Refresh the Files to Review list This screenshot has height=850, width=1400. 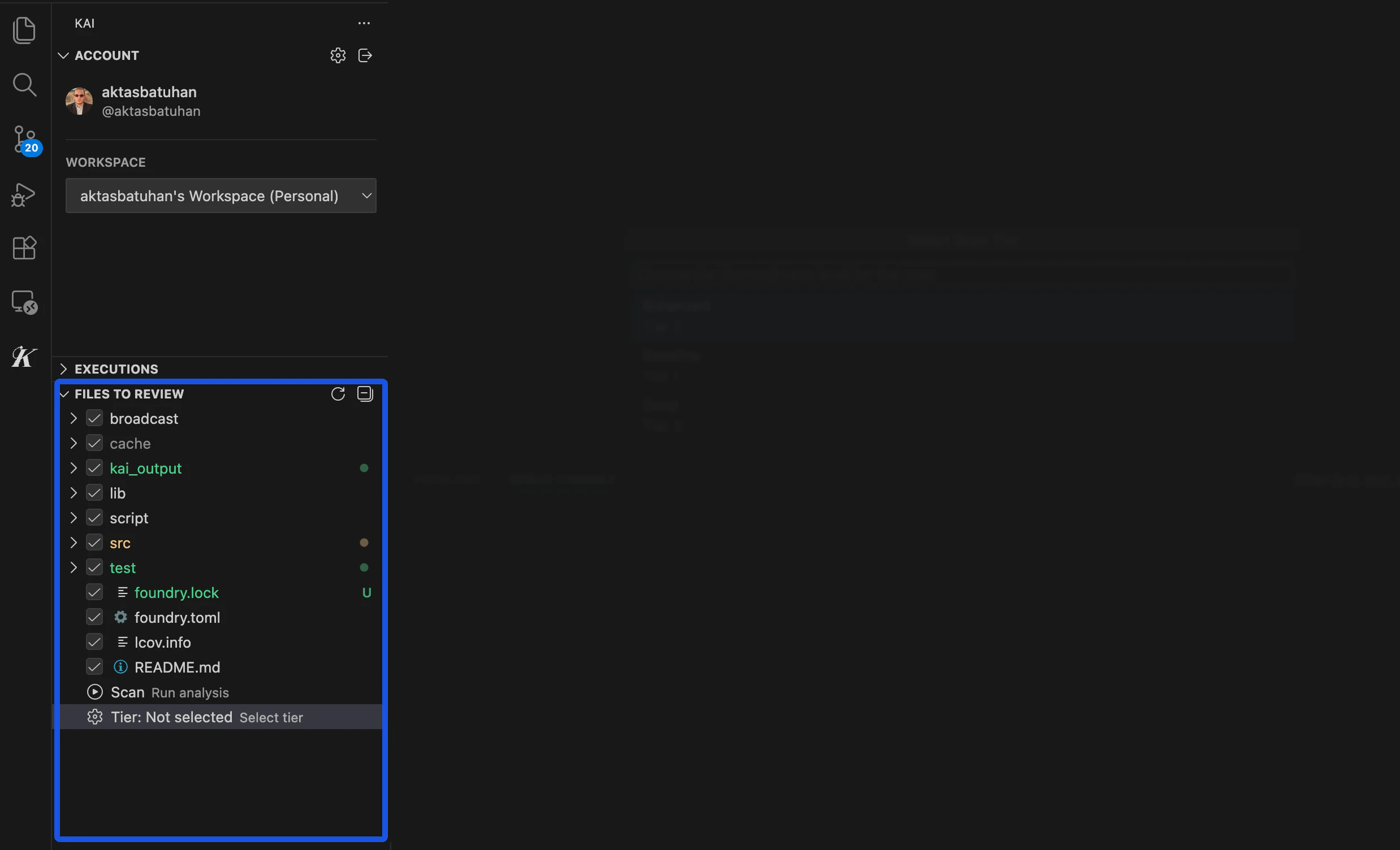338,393
